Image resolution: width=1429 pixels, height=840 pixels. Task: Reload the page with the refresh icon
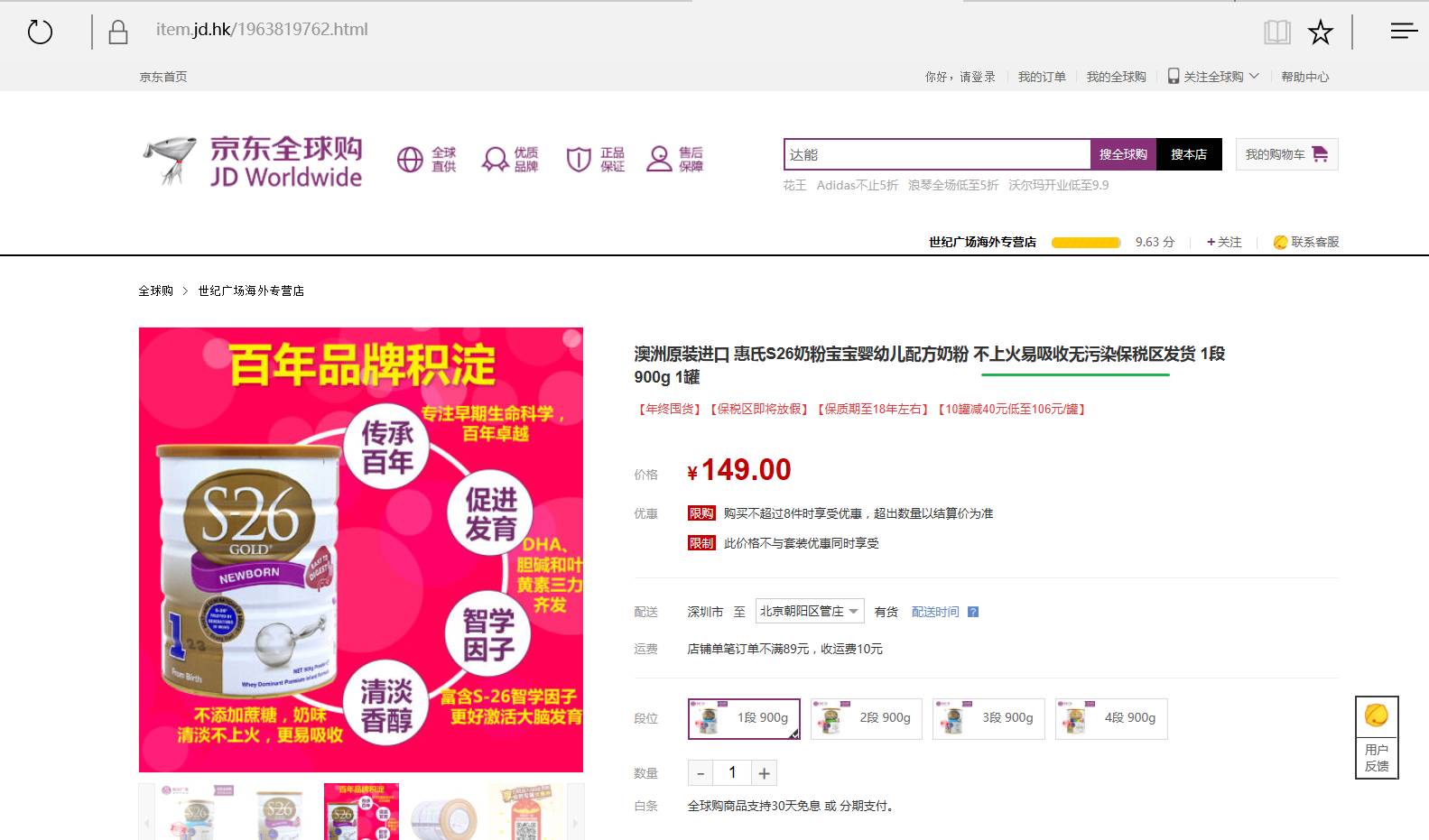click(40, 32)
